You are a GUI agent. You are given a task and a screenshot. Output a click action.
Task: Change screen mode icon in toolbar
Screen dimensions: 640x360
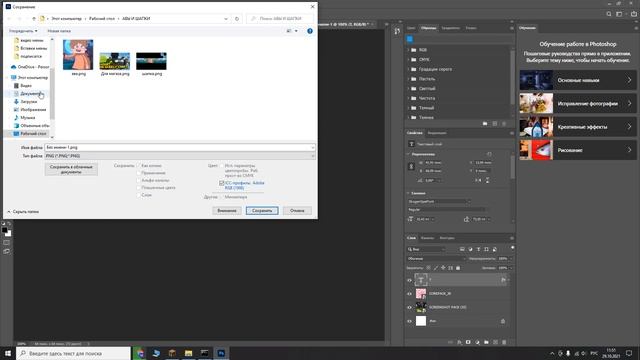(x=7, y=251)
